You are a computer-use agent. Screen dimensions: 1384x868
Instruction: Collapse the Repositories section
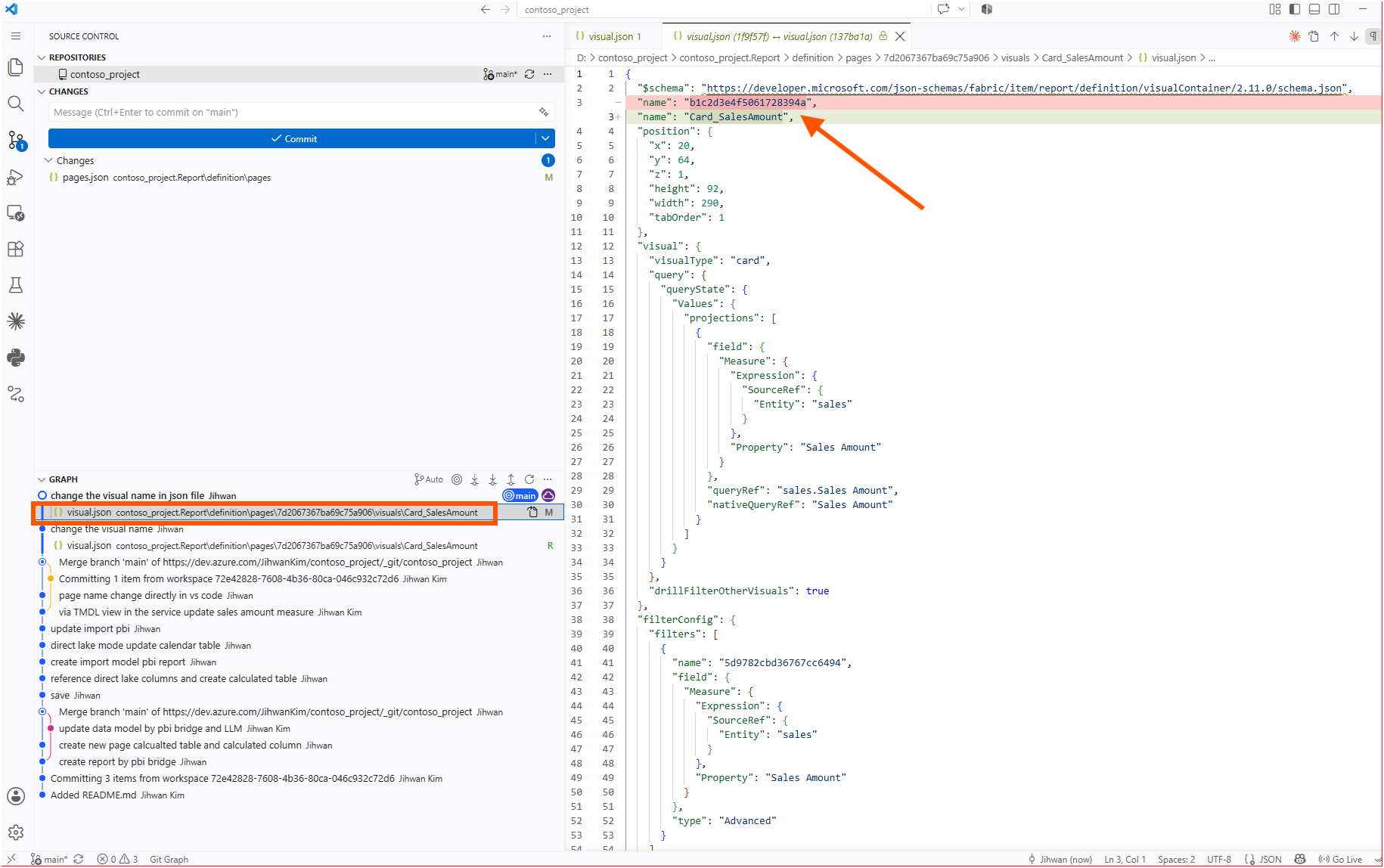click(42, 57)
